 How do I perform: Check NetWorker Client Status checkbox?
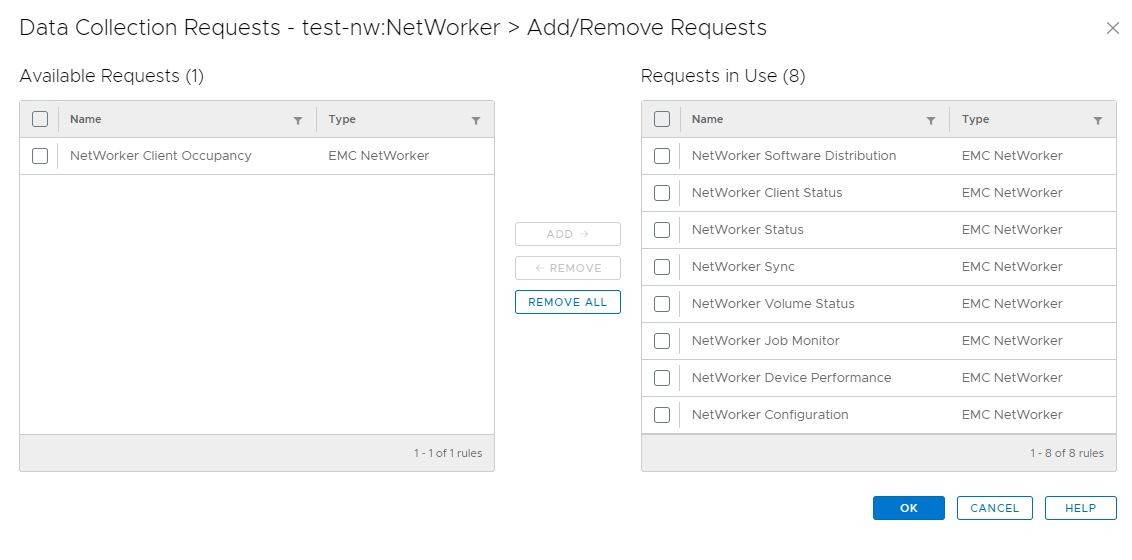(662, 193)
